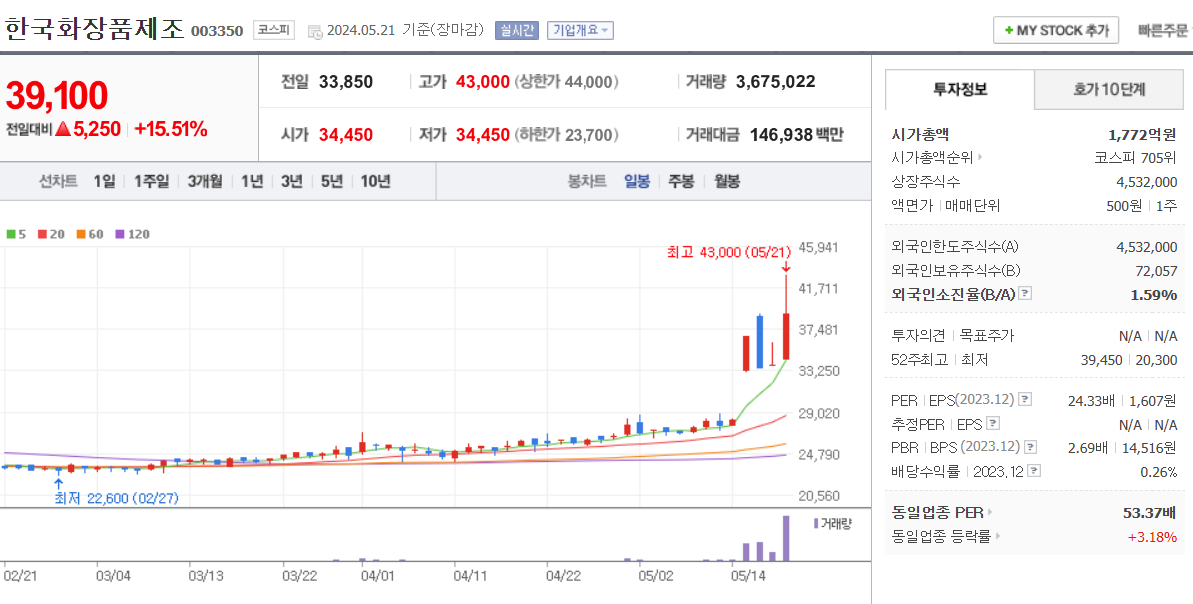1193x604 pixels.
Task: Click current price 39,100
Action: pos(56,96)
